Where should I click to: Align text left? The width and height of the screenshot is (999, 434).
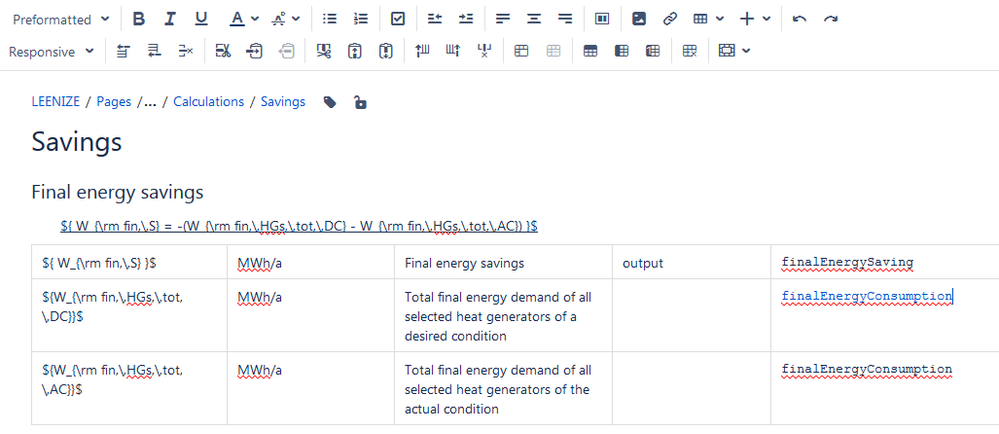503,19
